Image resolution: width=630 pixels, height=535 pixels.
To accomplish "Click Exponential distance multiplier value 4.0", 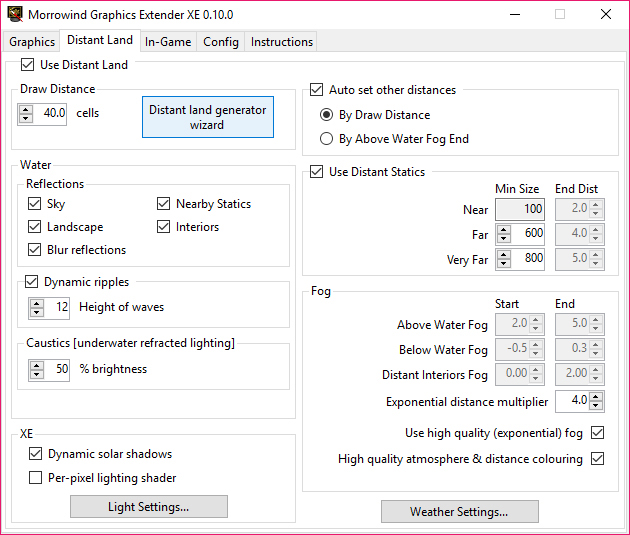I will [573, 401].
